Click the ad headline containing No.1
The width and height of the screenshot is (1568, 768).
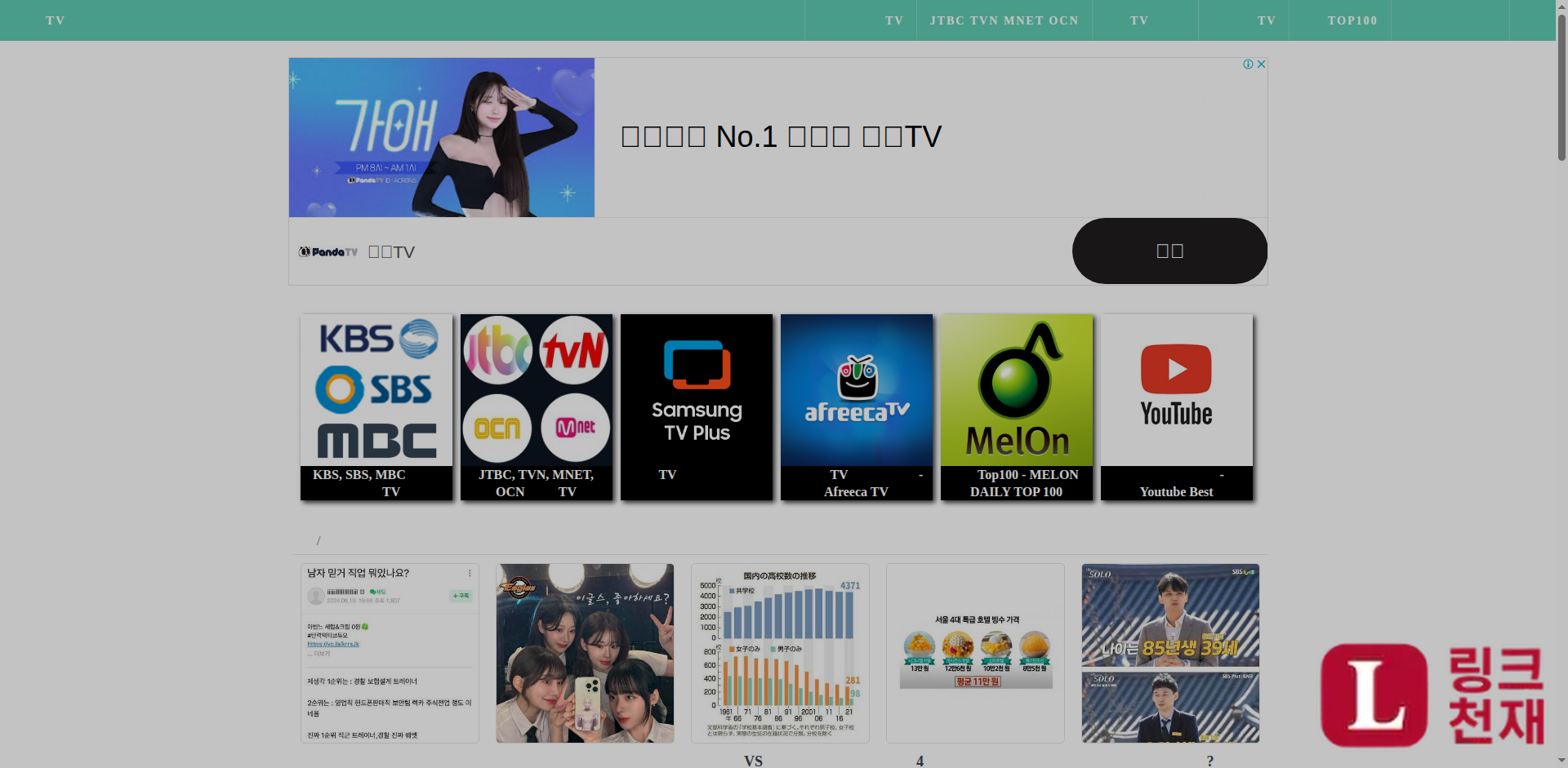(x=782, y=136)
